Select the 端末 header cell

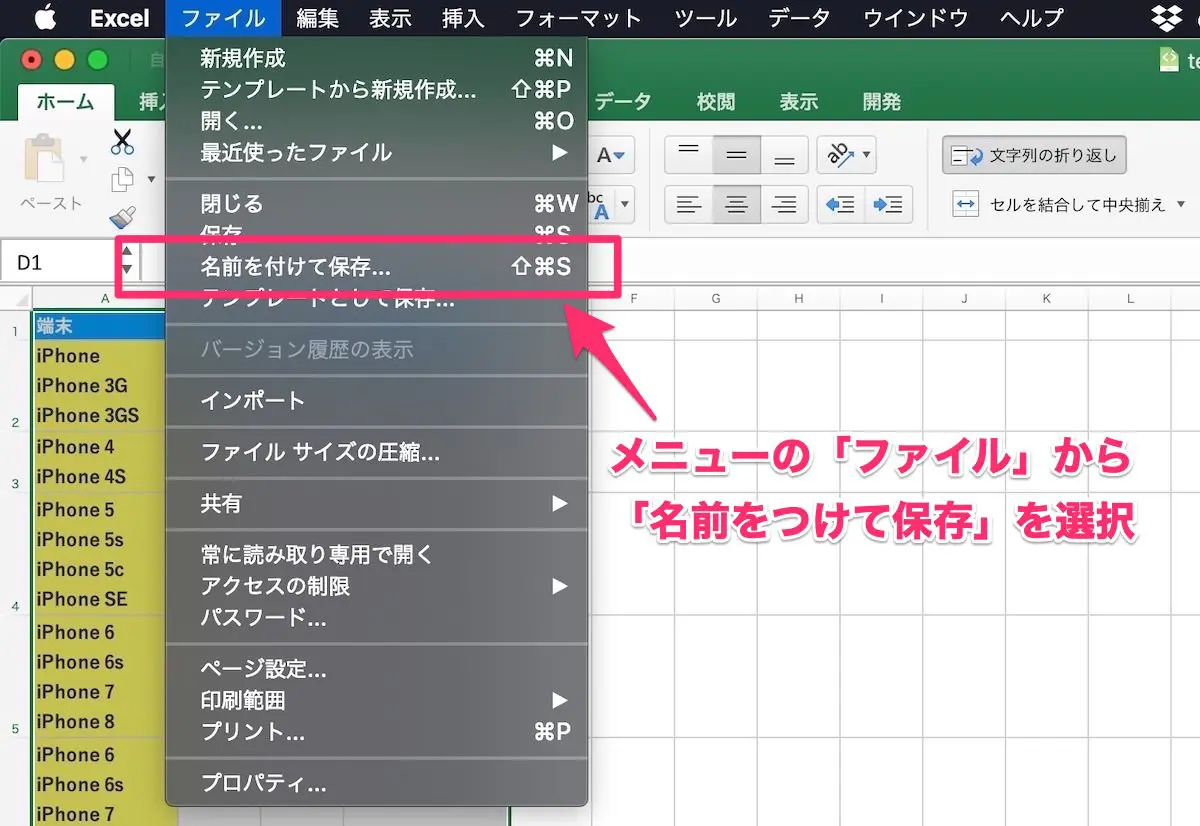99,326
